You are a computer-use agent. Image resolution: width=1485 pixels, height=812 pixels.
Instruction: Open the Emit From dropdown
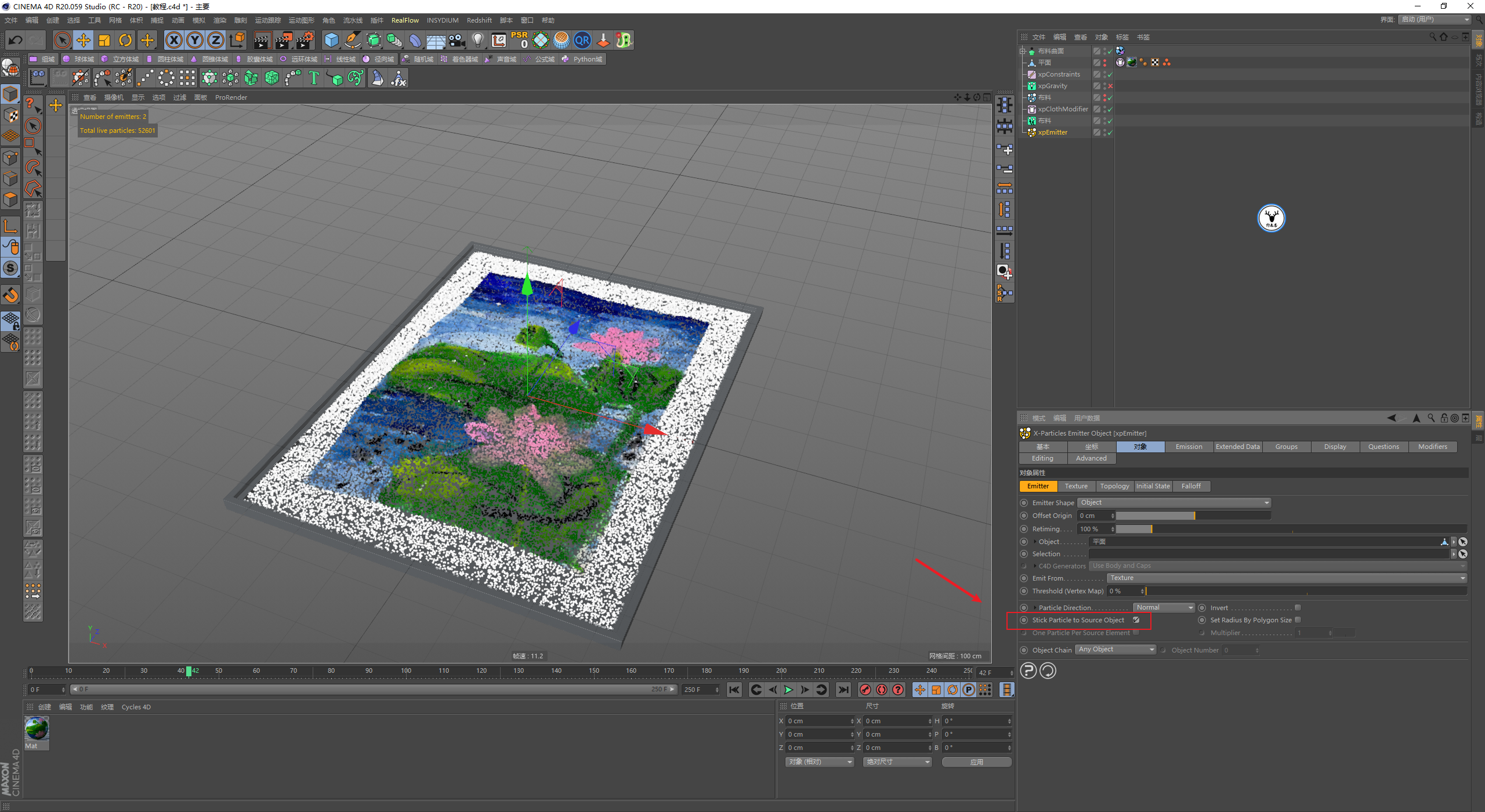coord(1287,578)
